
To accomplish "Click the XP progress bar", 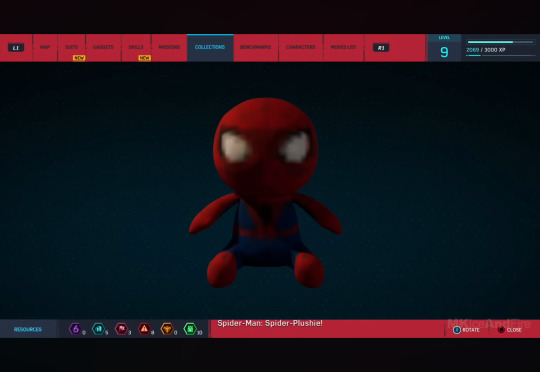I will coord(500,42).
